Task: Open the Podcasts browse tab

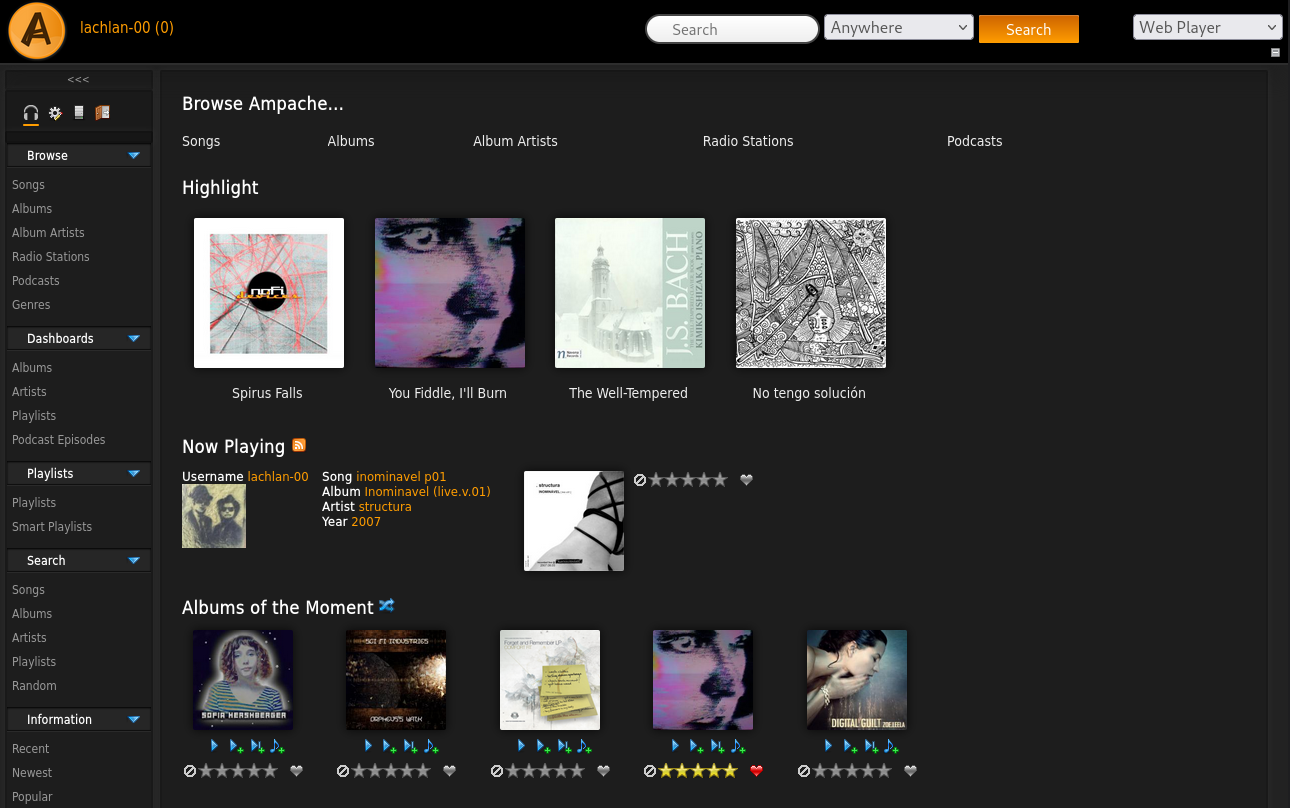Action: (974, 141)
